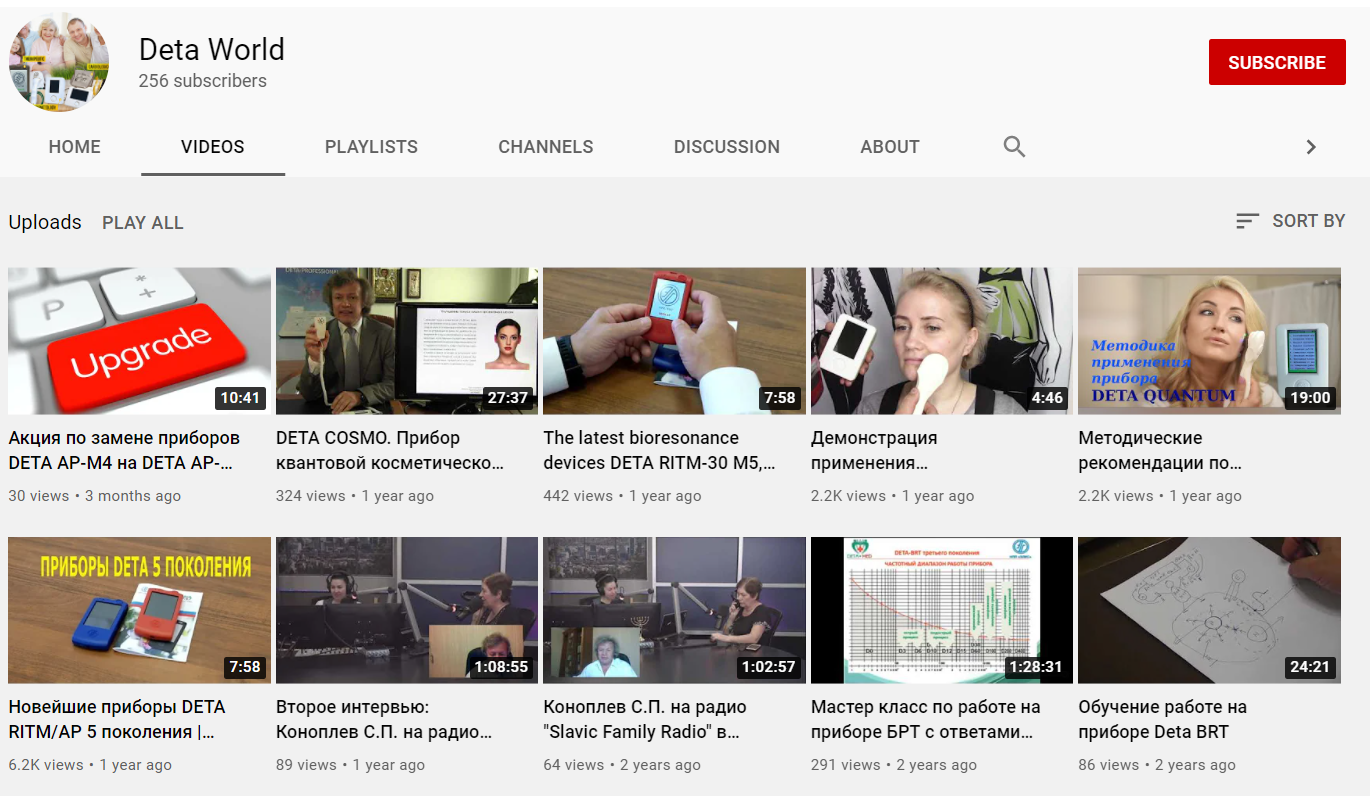Click Play All uploads
The width and height of the screenshot is (1370, 796).
(x=143, y=223)
